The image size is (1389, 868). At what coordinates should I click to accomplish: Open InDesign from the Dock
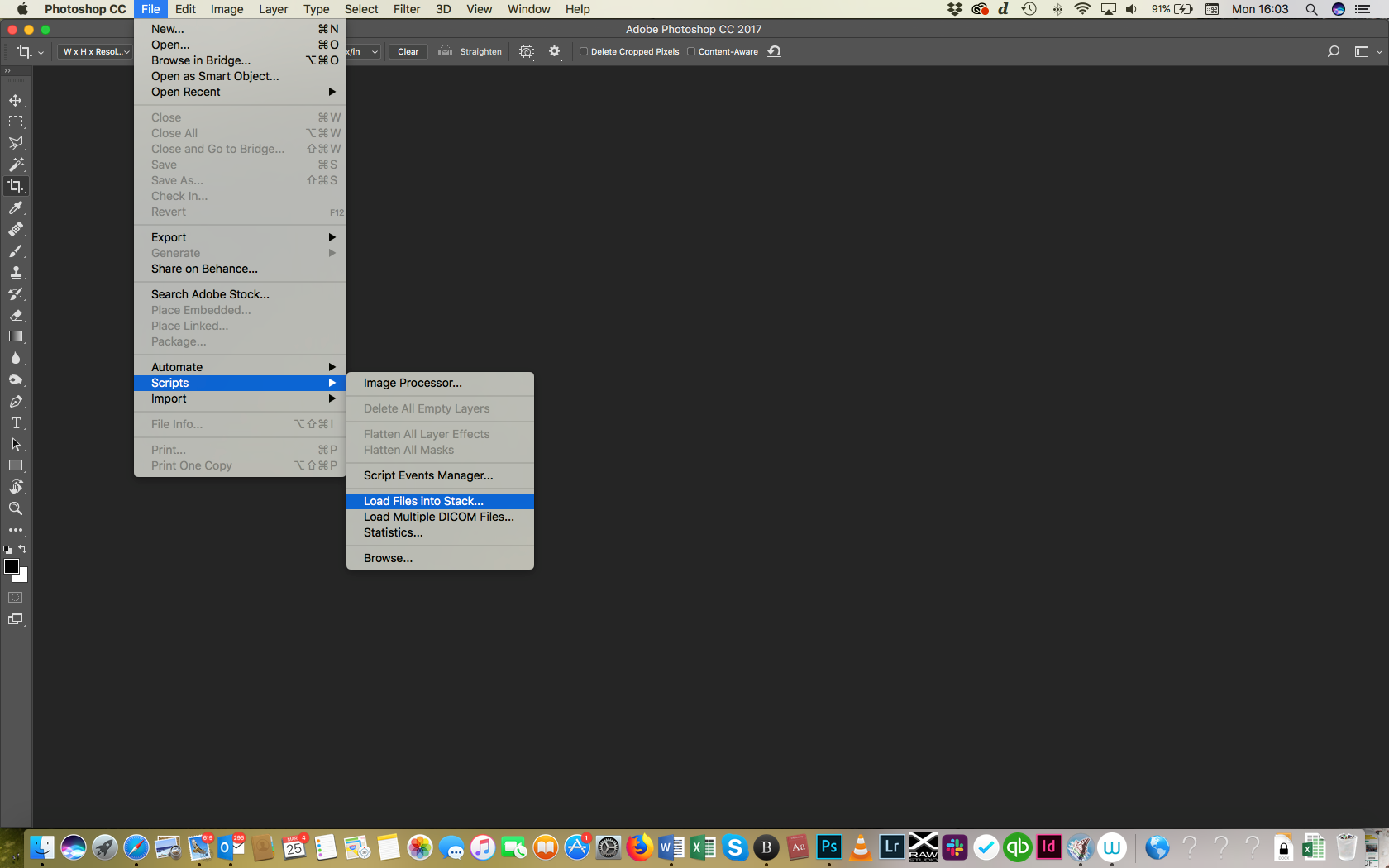click(1048, 847)
